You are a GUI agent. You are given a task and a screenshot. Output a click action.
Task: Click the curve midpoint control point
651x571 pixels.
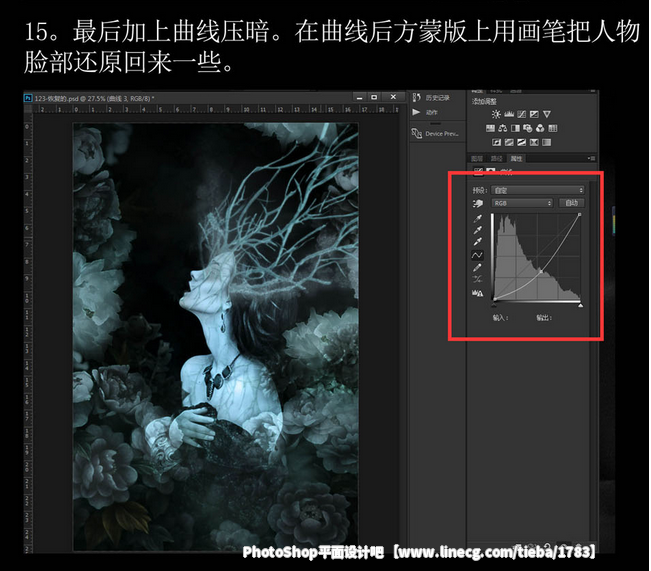(x=541, y=271)
